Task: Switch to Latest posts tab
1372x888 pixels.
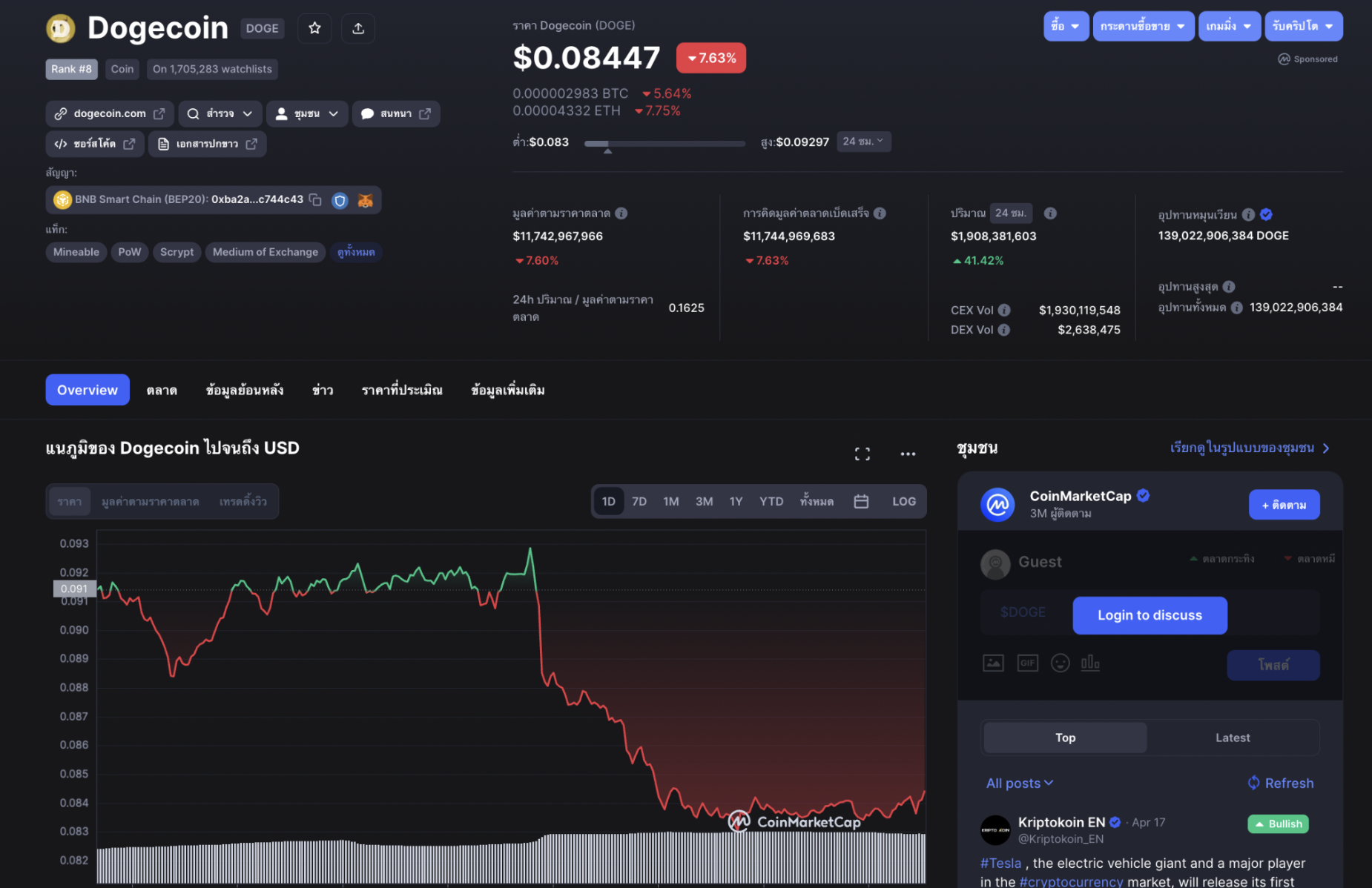Action: point(1233,738)
